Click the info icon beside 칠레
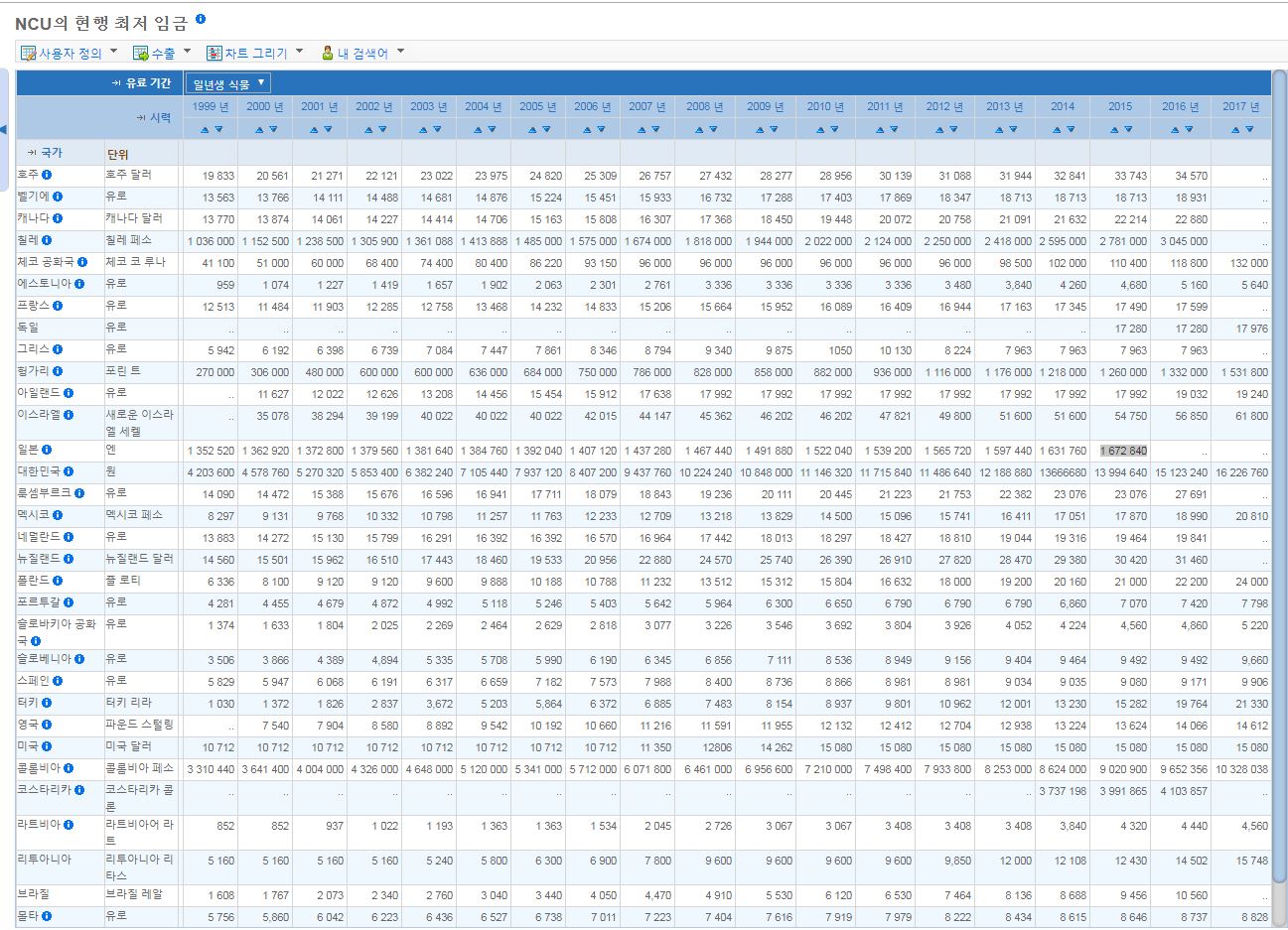This screenshot has height=930, width=1288. tap(47, 240)
